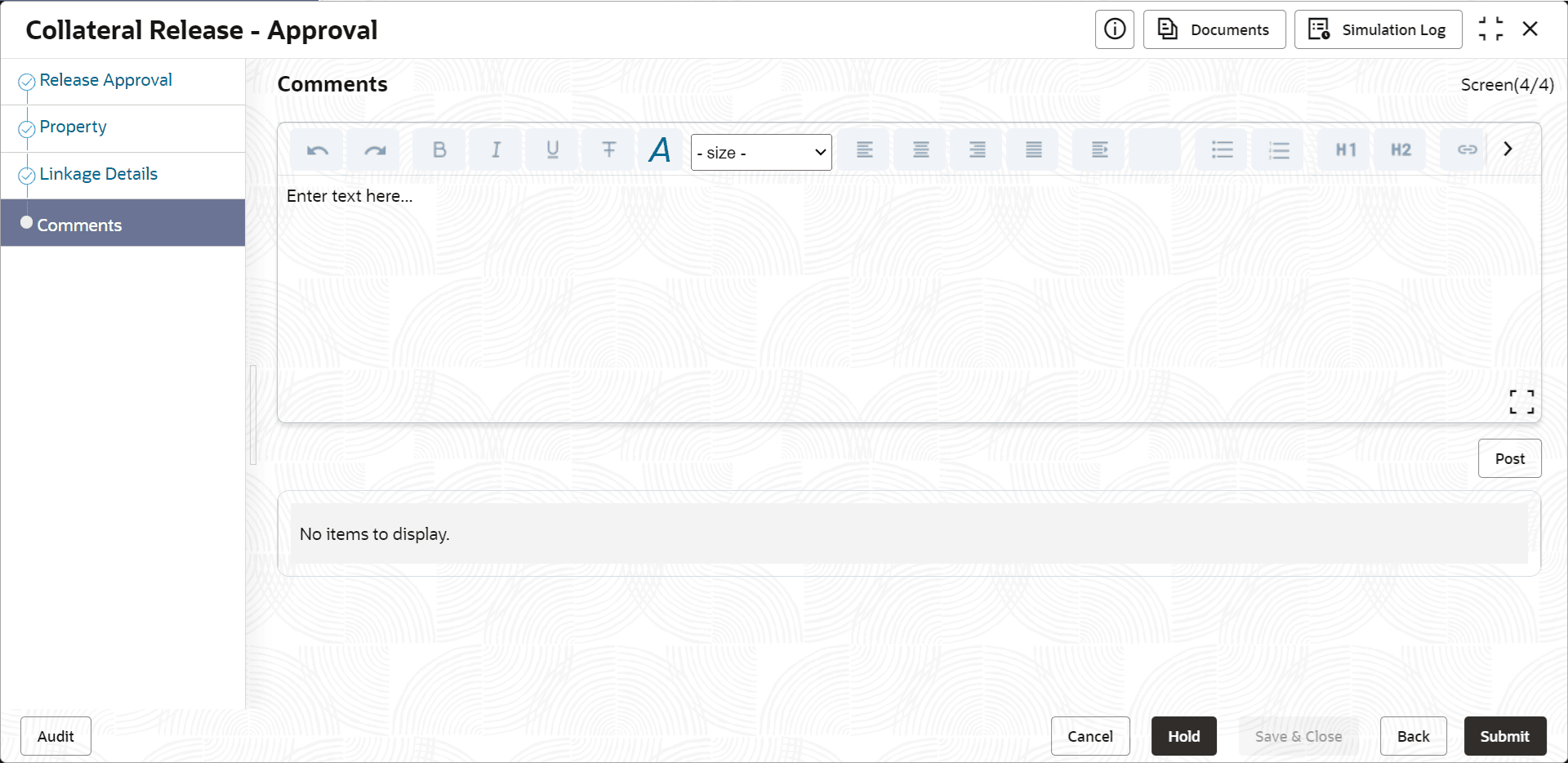Submit the collateral release approval
Screen dimensions: 1568x763
pos(1505,736)
